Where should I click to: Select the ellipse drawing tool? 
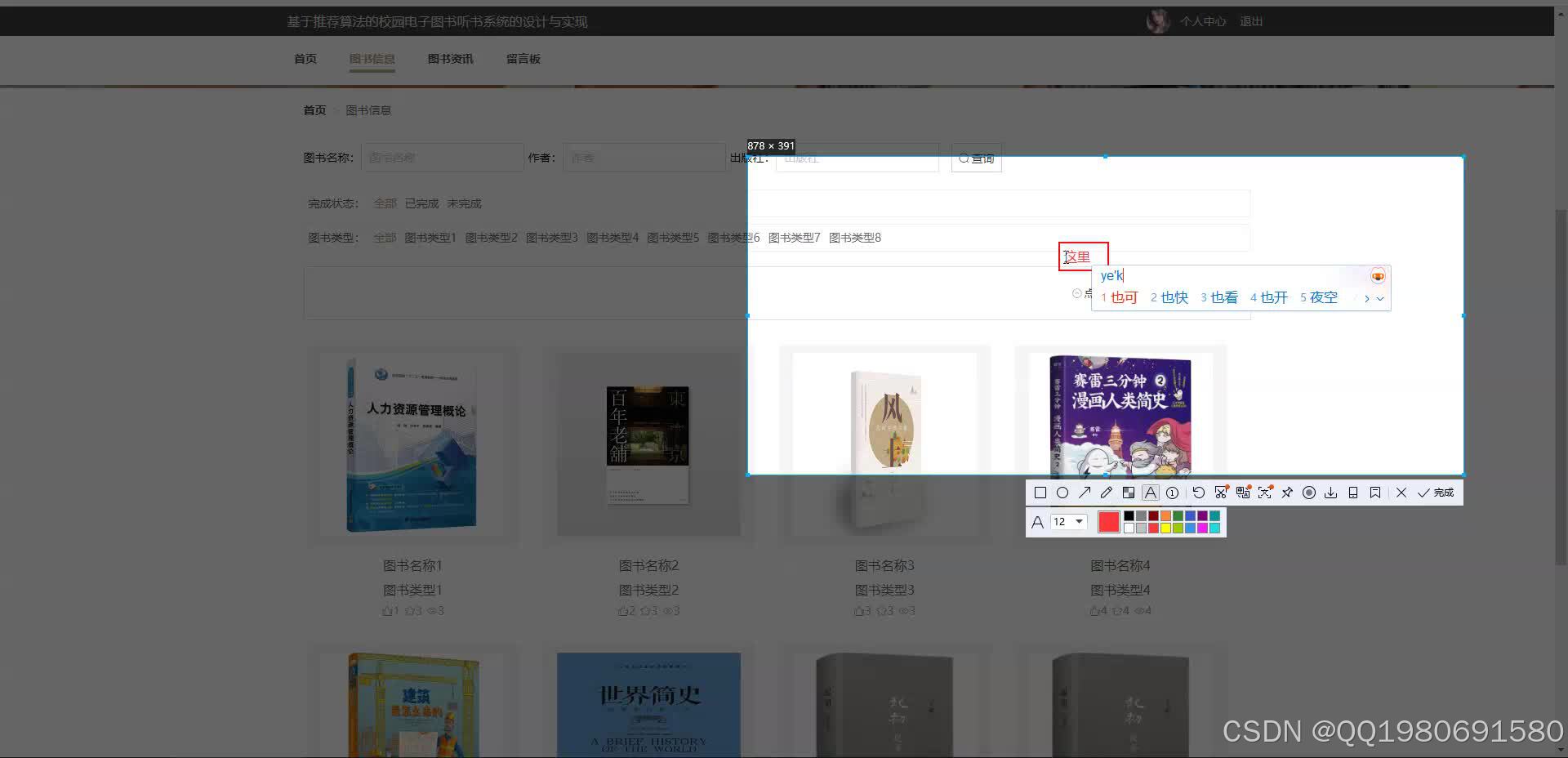[x=1062, y=493]
